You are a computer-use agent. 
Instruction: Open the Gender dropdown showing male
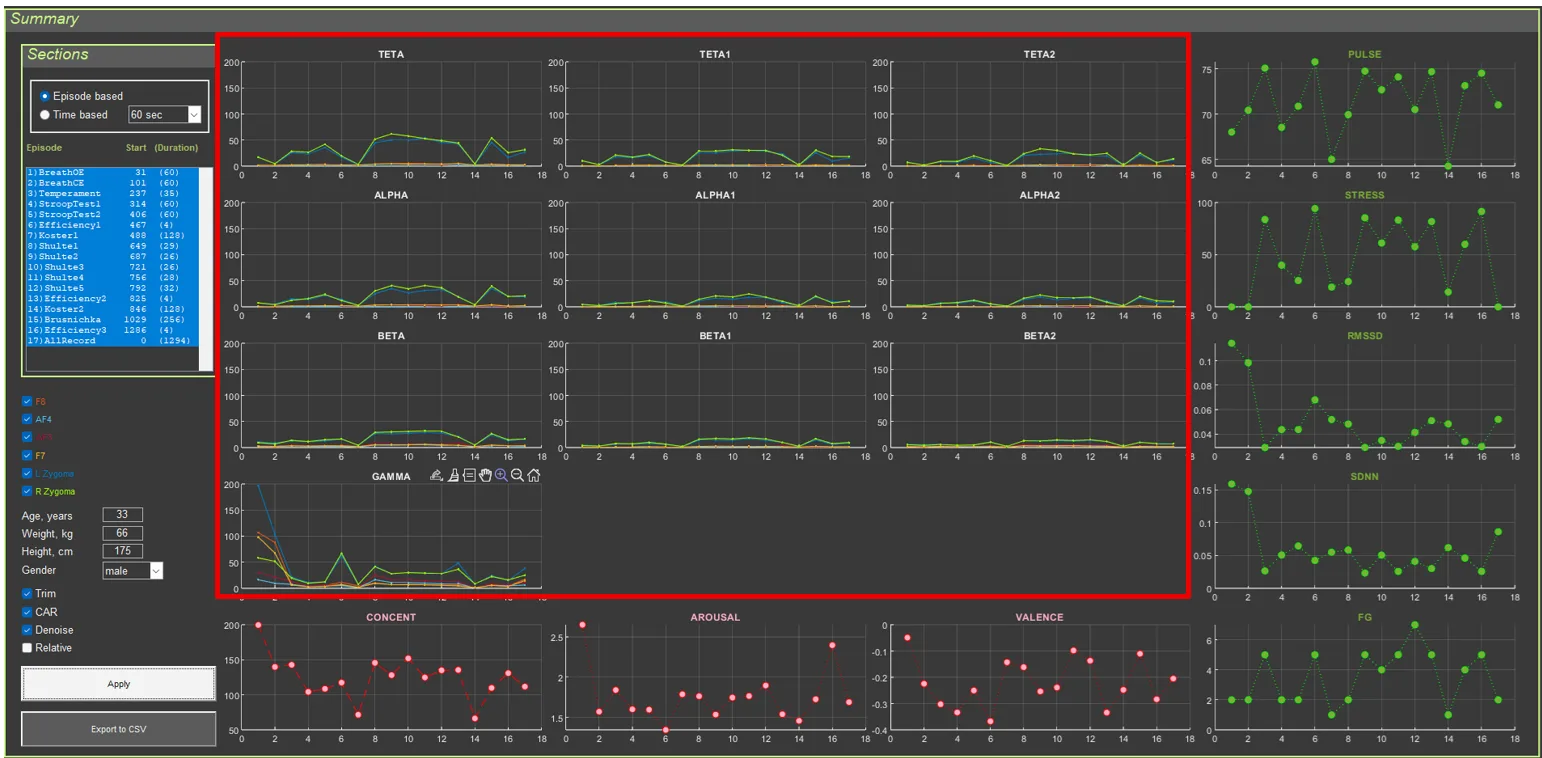(132, 570)
